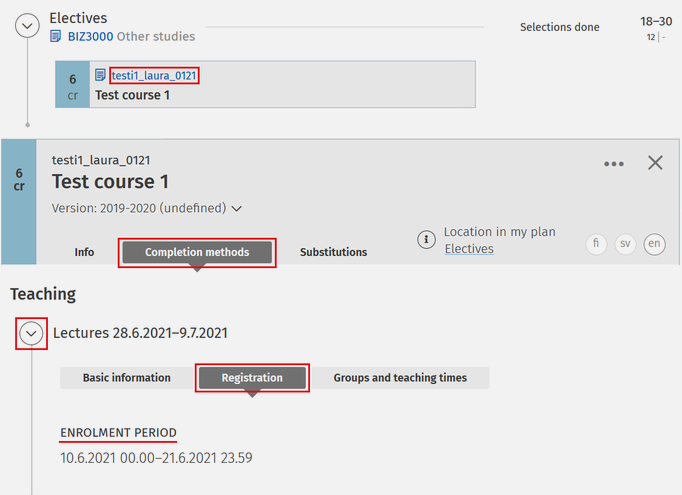
Task: Click the document icon next to testi1_laura_0121
Action: click(x=101, y=75)
